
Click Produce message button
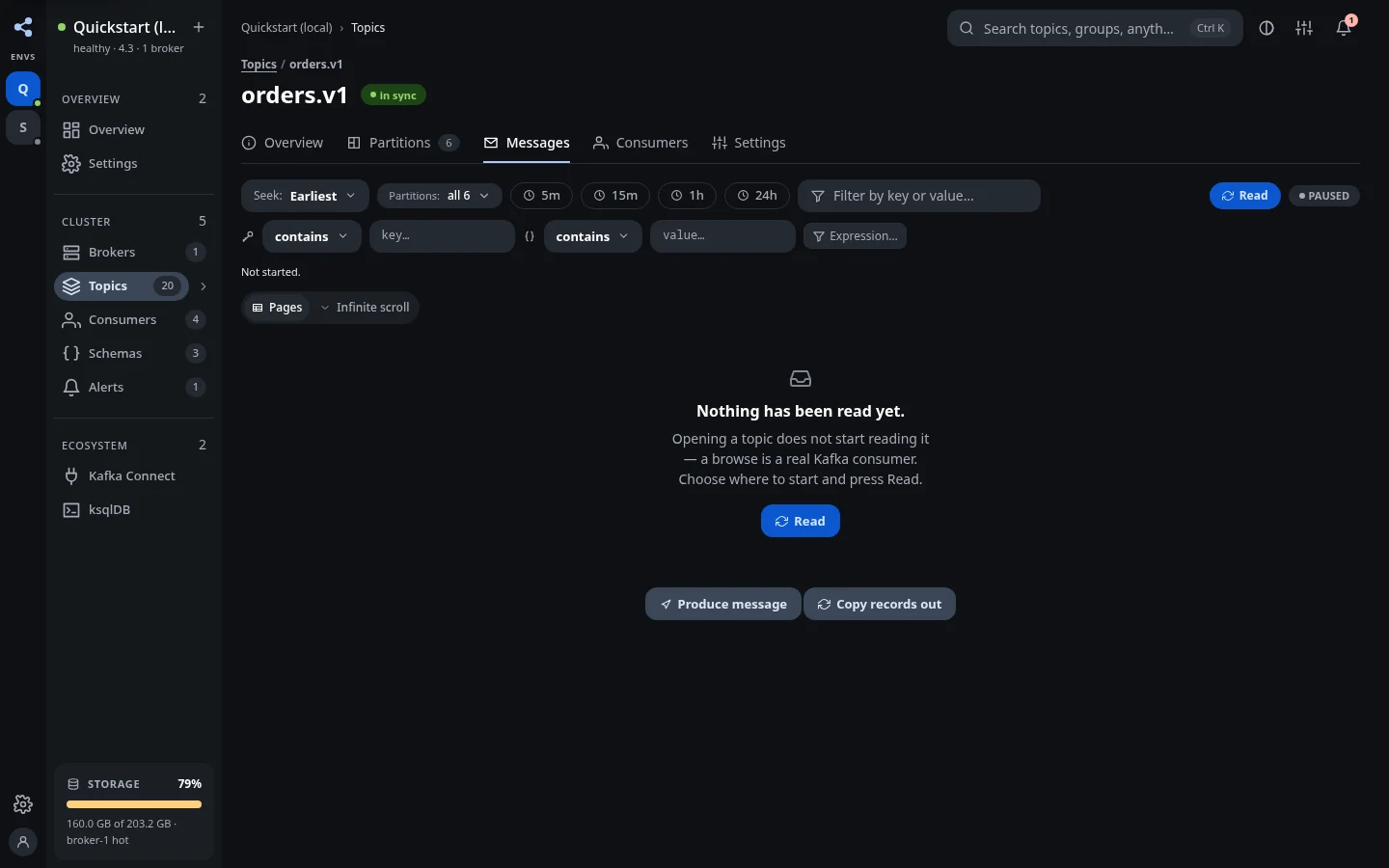pyautogui.click(x=723, y=604)
